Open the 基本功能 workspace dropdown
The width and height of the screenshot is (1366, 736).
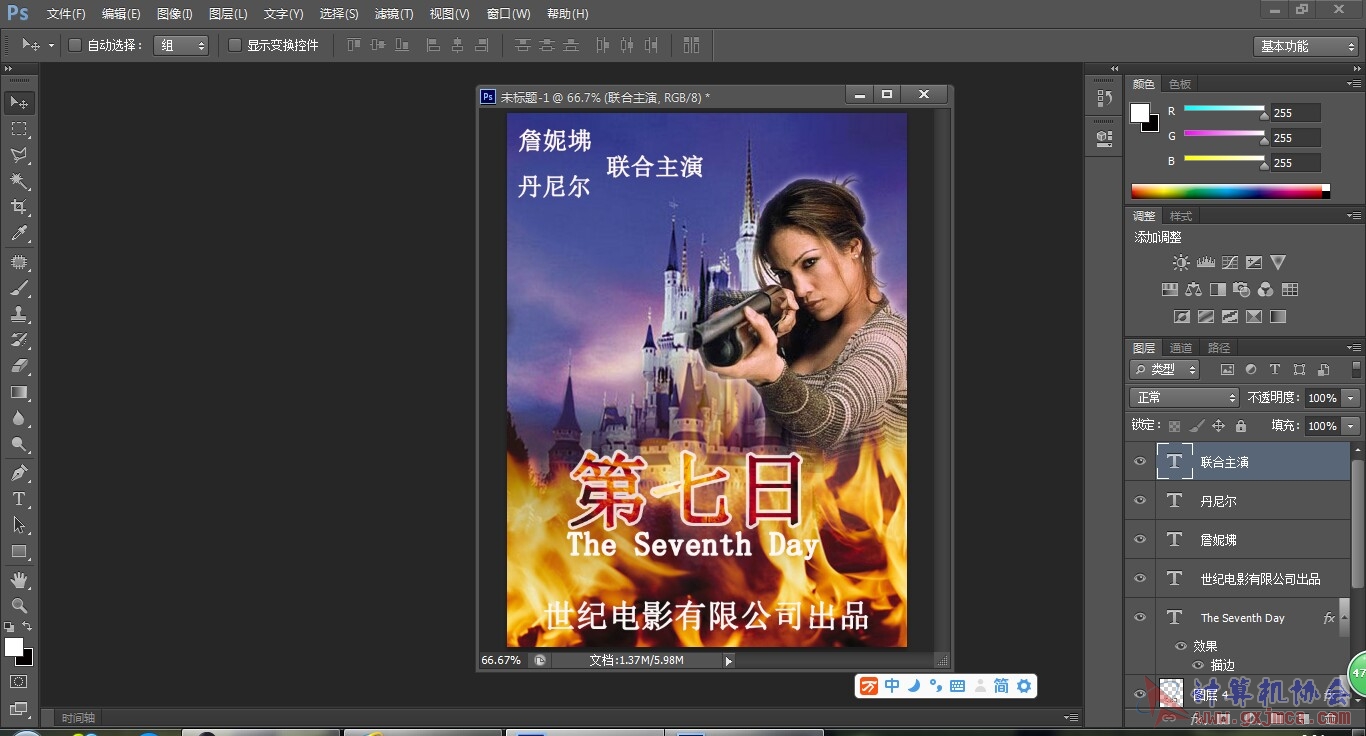[1305, 46]
